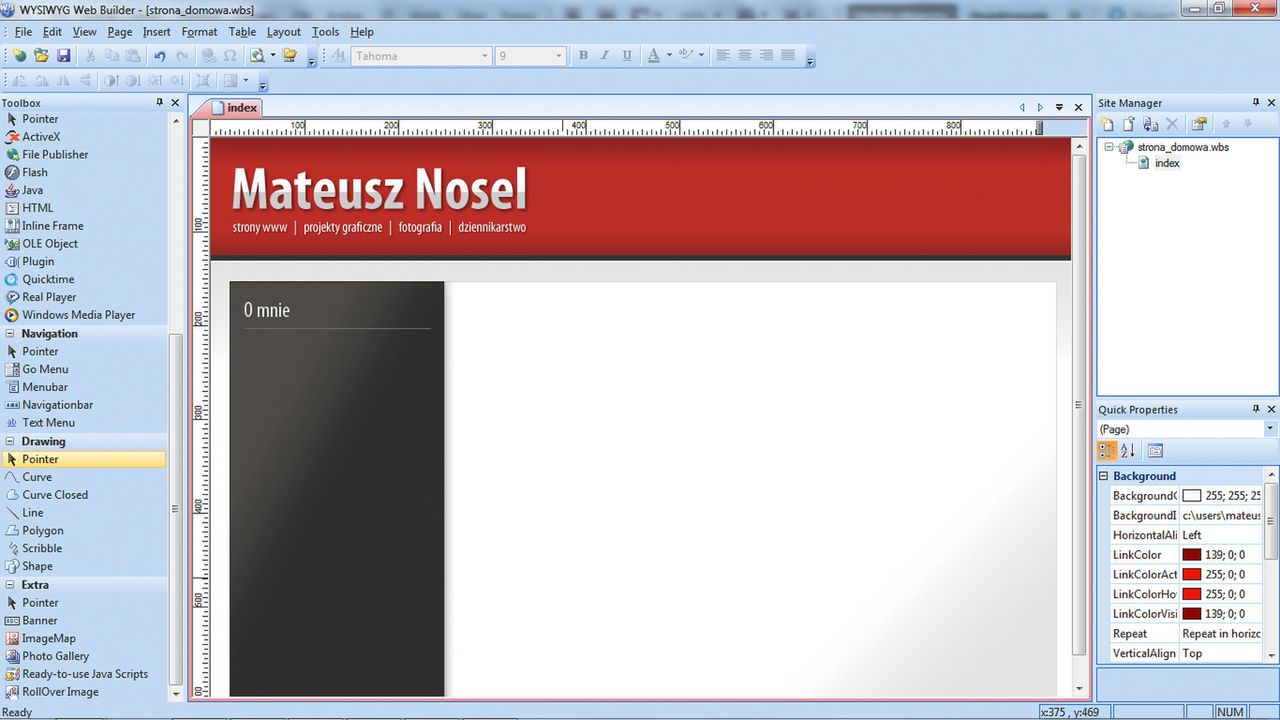Select File Publisher tool
This screenshot has height=720, width=1280.
tap(55, 154)
